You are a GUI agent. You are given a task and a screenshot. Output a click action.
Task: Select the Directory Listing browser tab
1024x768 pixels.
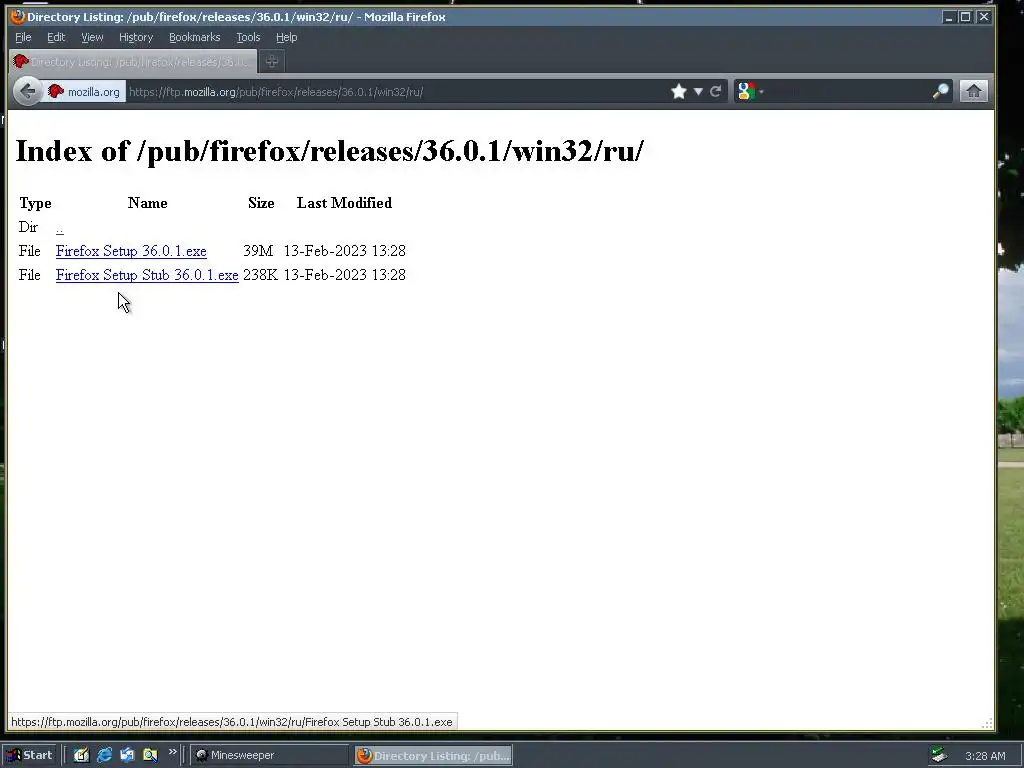tap(133, 61)
